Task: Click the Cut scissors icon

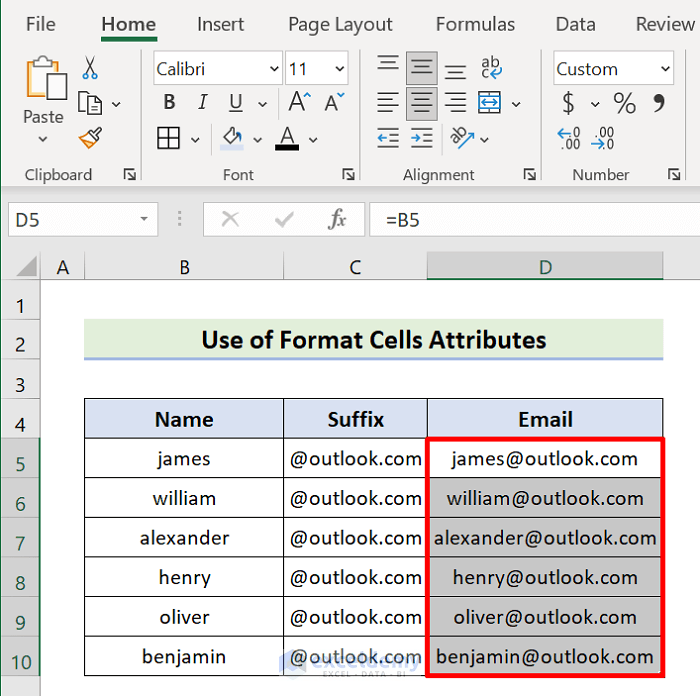Action: [90, 68]
